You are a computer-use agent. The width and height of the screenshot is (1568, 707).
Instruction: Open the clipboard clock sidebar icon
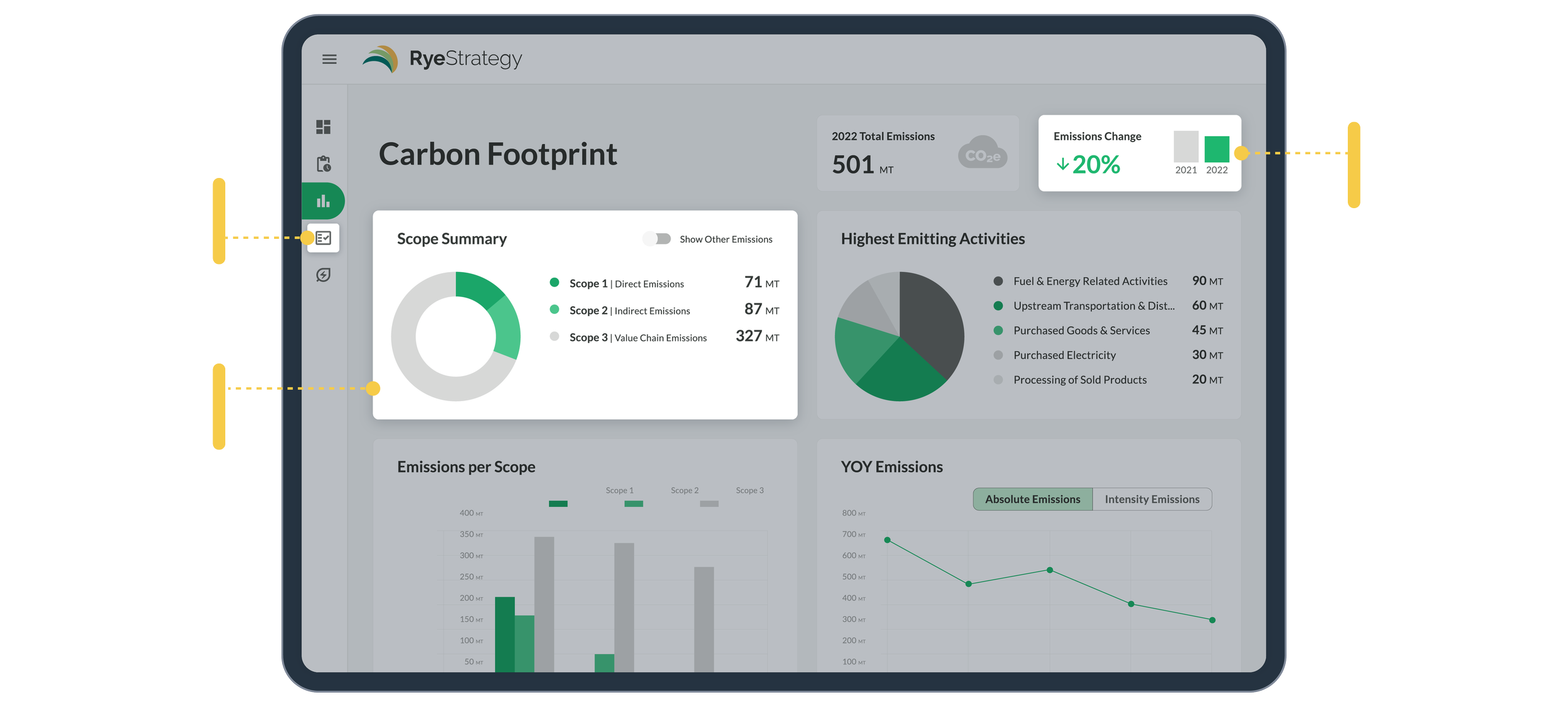point(323,164)
